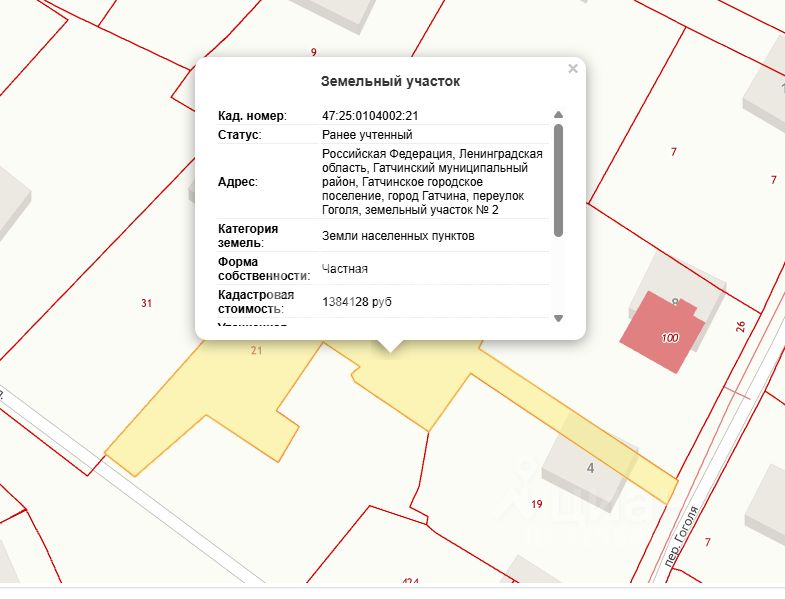Click the Статус label

(239, 135)
